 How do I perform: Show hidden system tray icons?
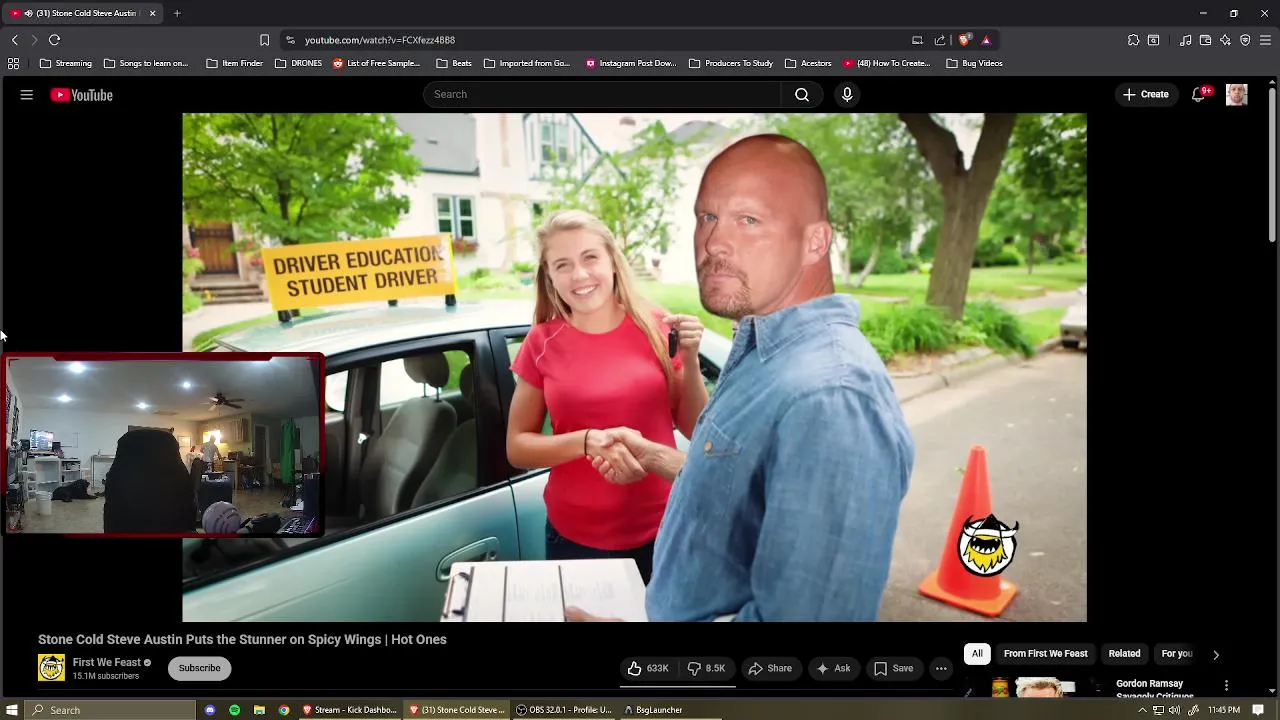(1142, 710)
